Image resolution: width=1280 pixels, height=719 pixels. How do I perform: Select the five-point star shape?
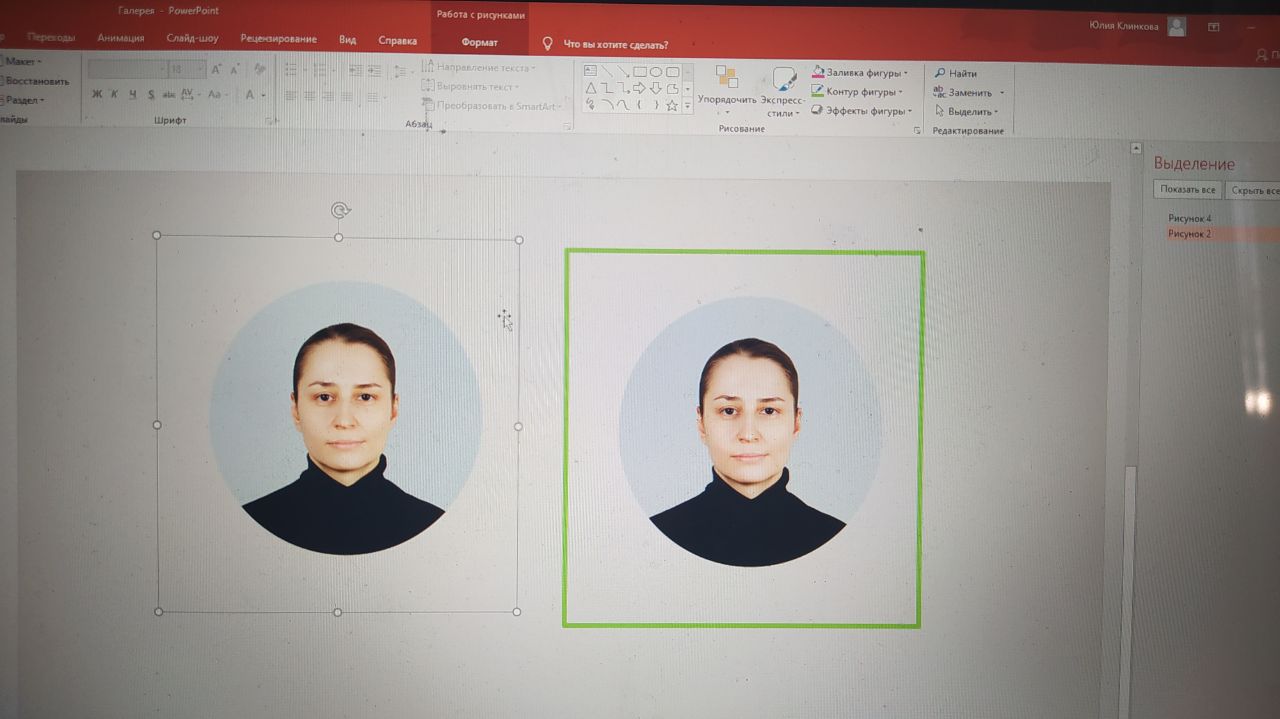pyautogui.click(x=672, y=105)
